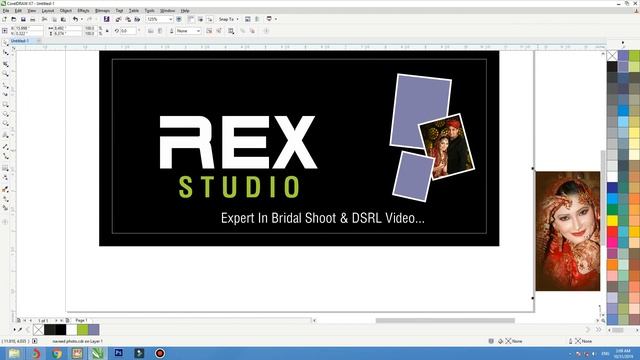Select the Pick tool in the toolbox
This screenshot has width=640, height=360.
5,43
